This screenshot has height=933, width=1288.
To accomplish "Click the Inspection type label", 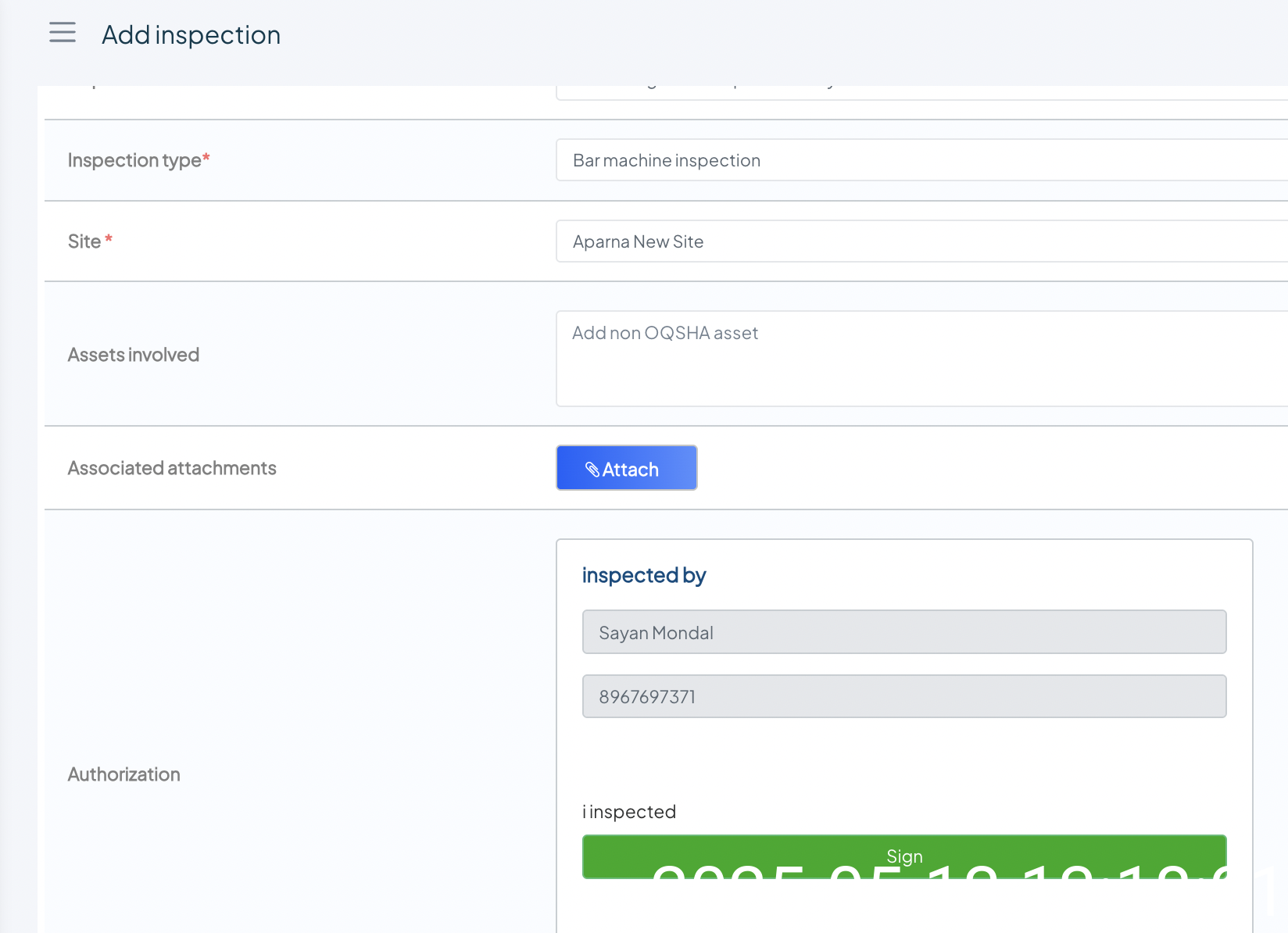I will click(134, 160).
